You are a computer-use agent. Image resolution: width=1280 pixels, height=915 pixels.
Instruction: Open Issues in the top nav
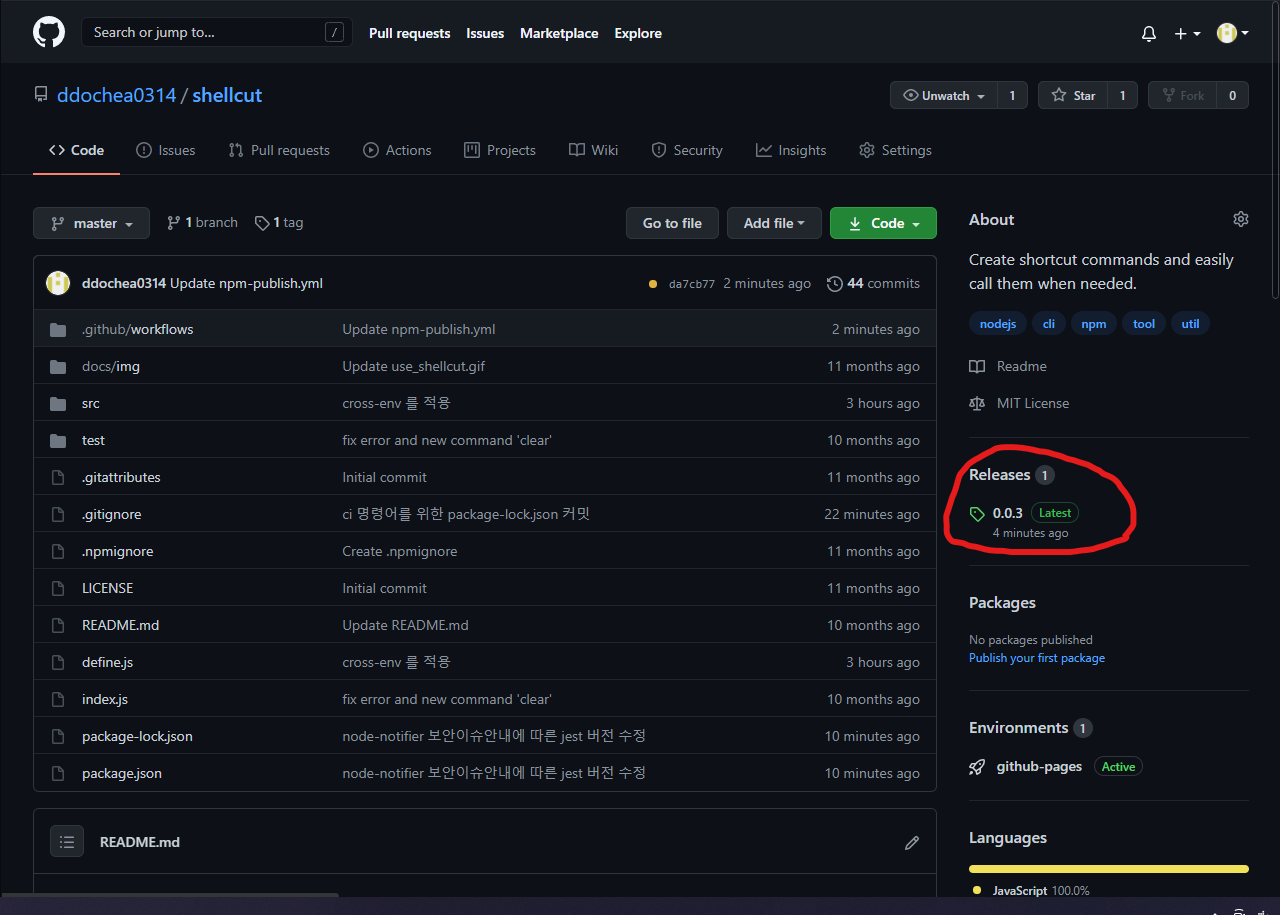click(485, 33)
